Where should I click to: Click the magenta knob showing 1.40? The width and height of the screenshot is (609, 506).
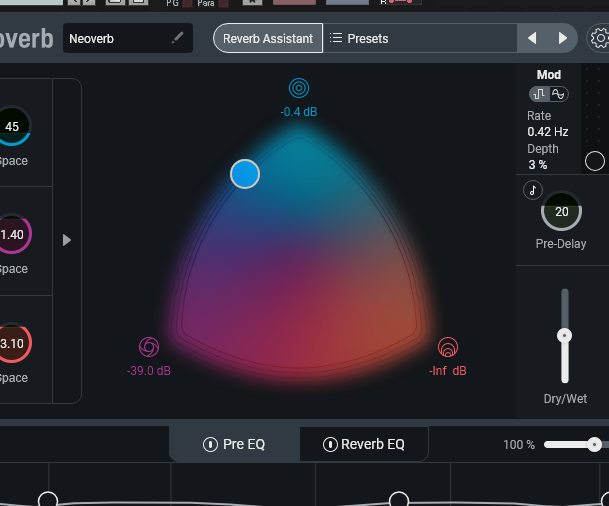(x=12, y=235)
